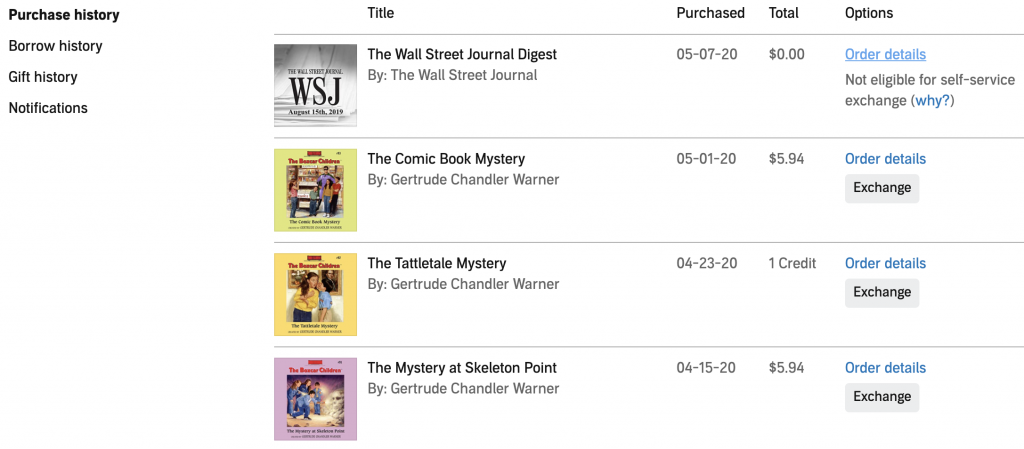Click The Tattletale Mystery title text
Image resolution: width=1024 pixels, height=449 pixels.
click(x=437, y=263)
